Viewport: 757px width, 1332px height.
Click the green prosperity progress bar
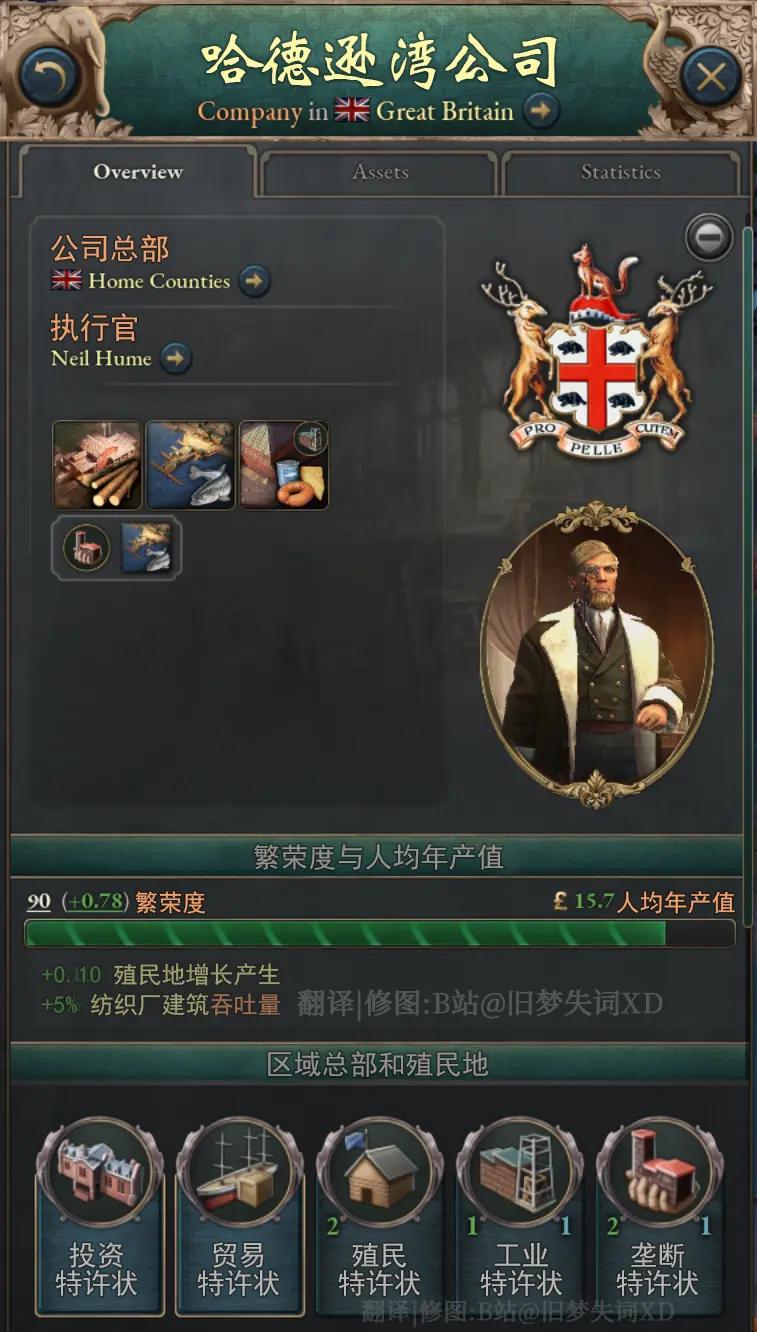379,933
